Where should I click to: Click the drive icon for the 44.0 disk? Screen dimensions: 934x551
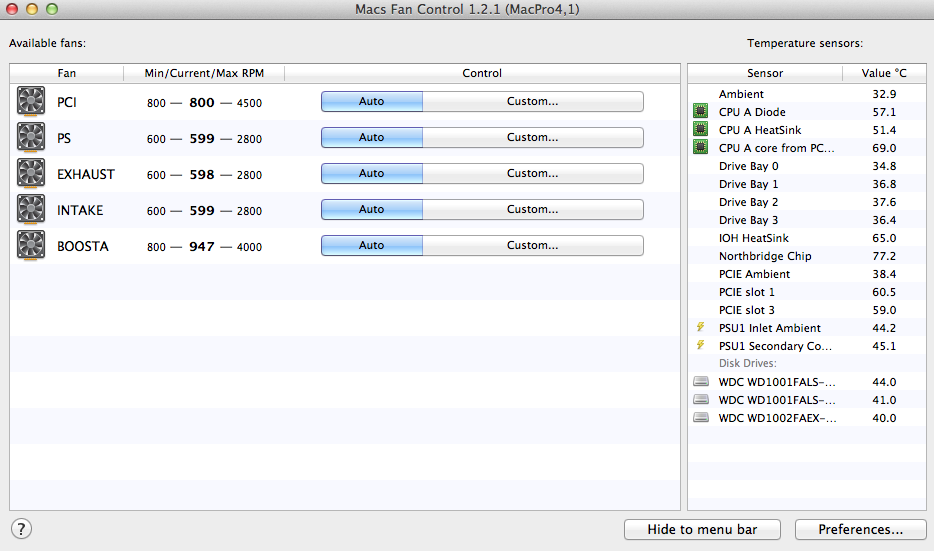[701, 381]
